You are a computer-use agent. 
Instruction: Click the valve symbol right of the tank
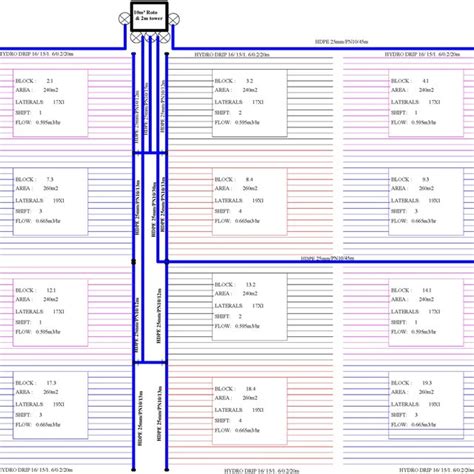[173, 19]
